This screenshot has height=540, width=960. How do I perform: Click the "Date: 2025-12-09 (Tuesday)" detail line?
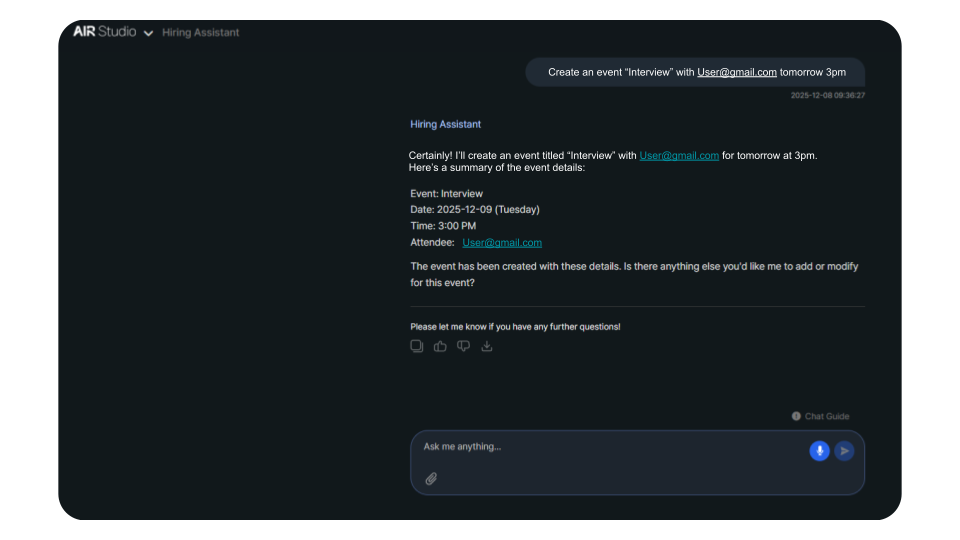tap(475, 210)
